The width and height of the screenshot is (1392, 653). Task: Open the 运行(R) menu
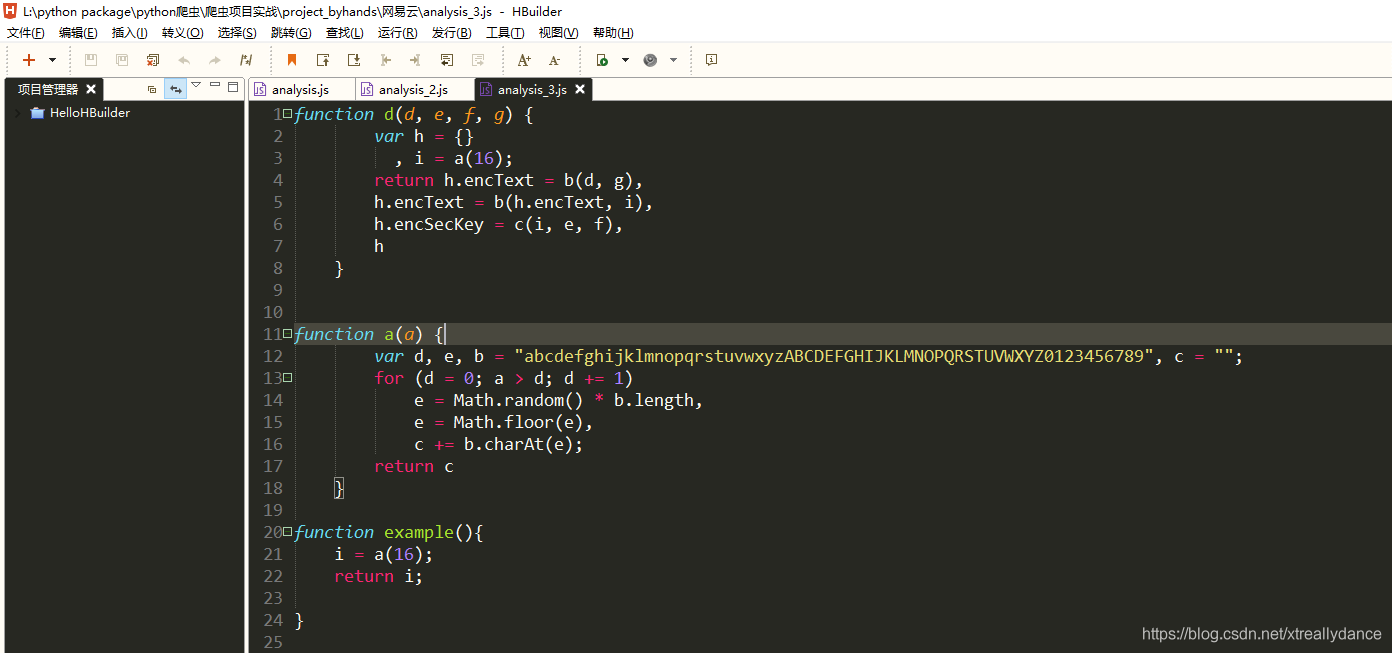[397, 33]
